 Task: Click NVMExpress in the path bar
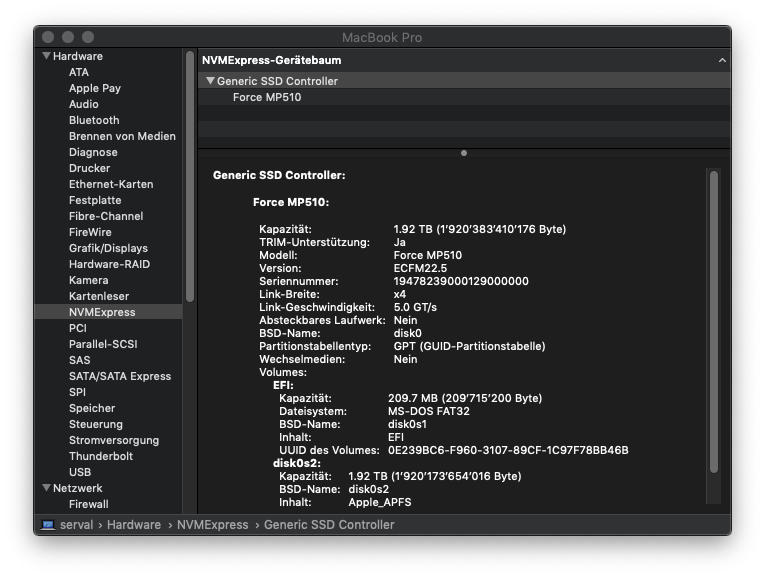(212, 525)
